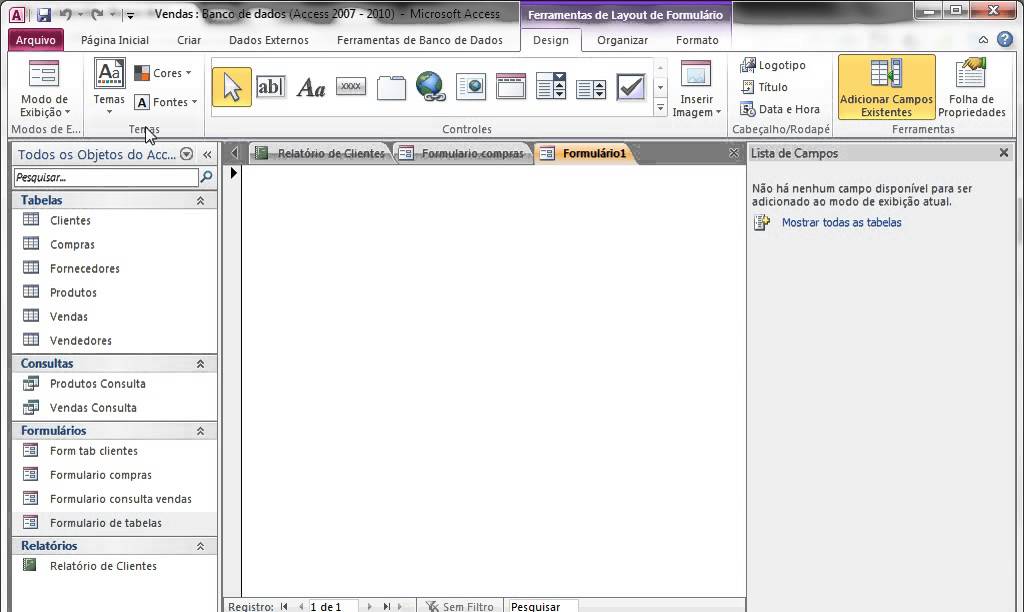The image size is (1024, 612).
Task: Go to last record navigation button
Action: (387, 606)
